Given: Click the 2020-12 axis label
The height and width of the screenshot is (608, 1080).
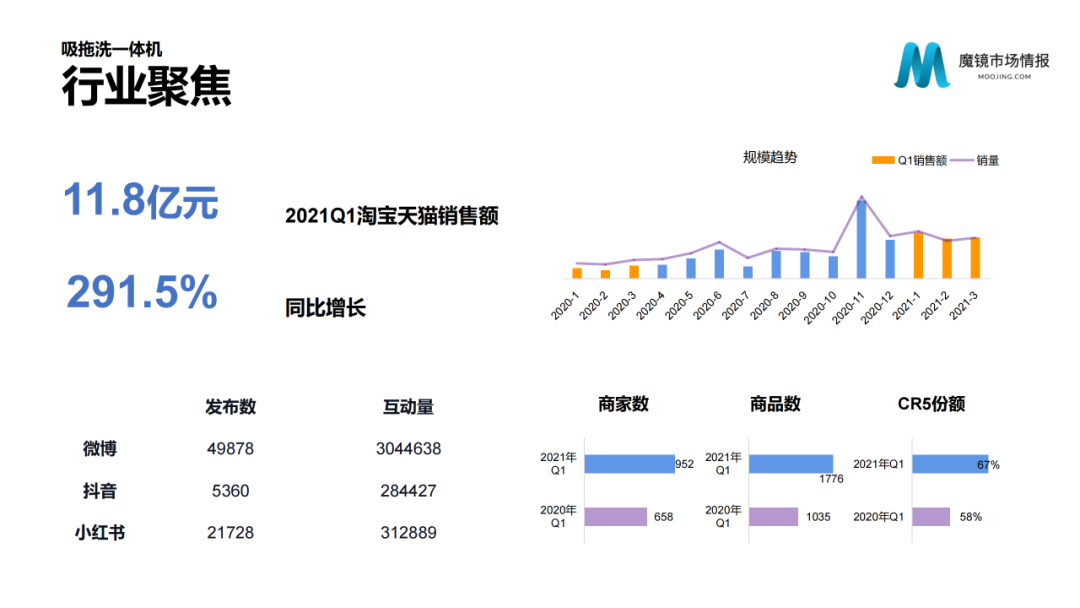Looking at the screenshot, I should coord(876,306).
